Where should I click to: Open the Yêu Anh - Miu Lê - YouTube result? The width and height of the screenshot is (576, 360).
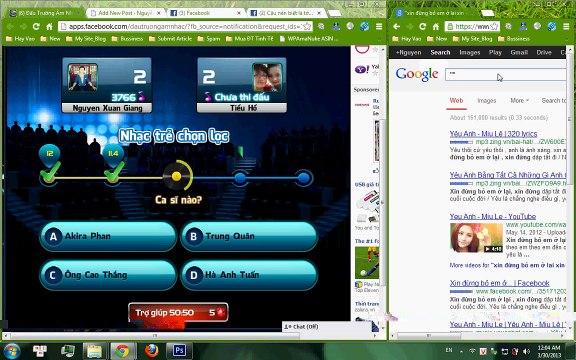[x=493, y=216]
